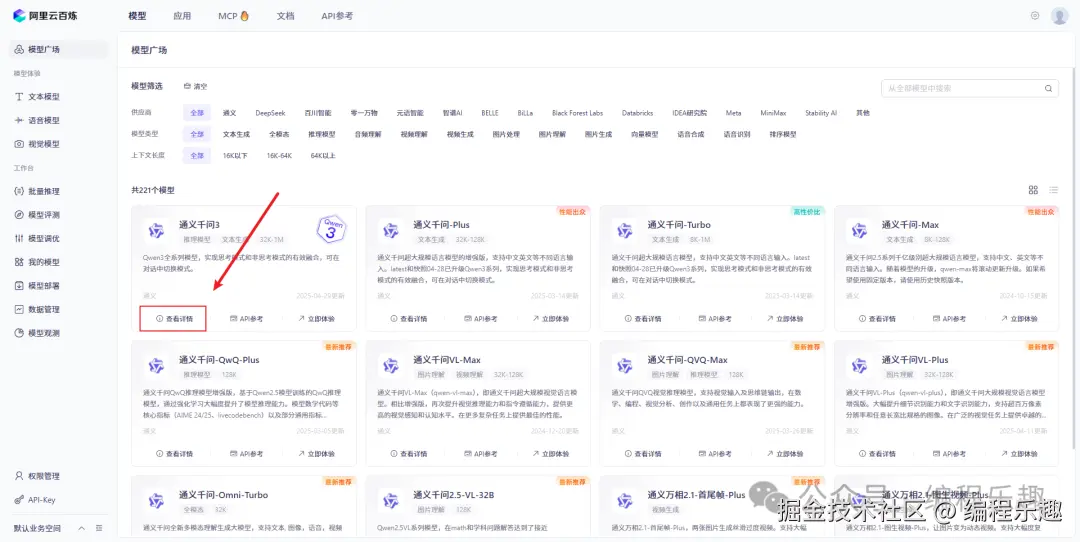Viewport: 1080px width, 542px height.
Task: Select 16K-64K context length filter
Action: coord(279,156)
